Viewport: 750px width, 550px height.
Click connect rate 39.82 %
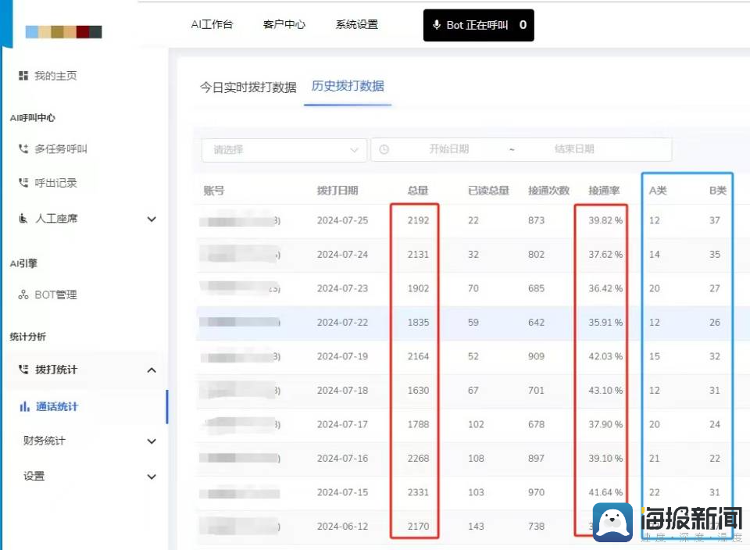(x=606, y=220)
